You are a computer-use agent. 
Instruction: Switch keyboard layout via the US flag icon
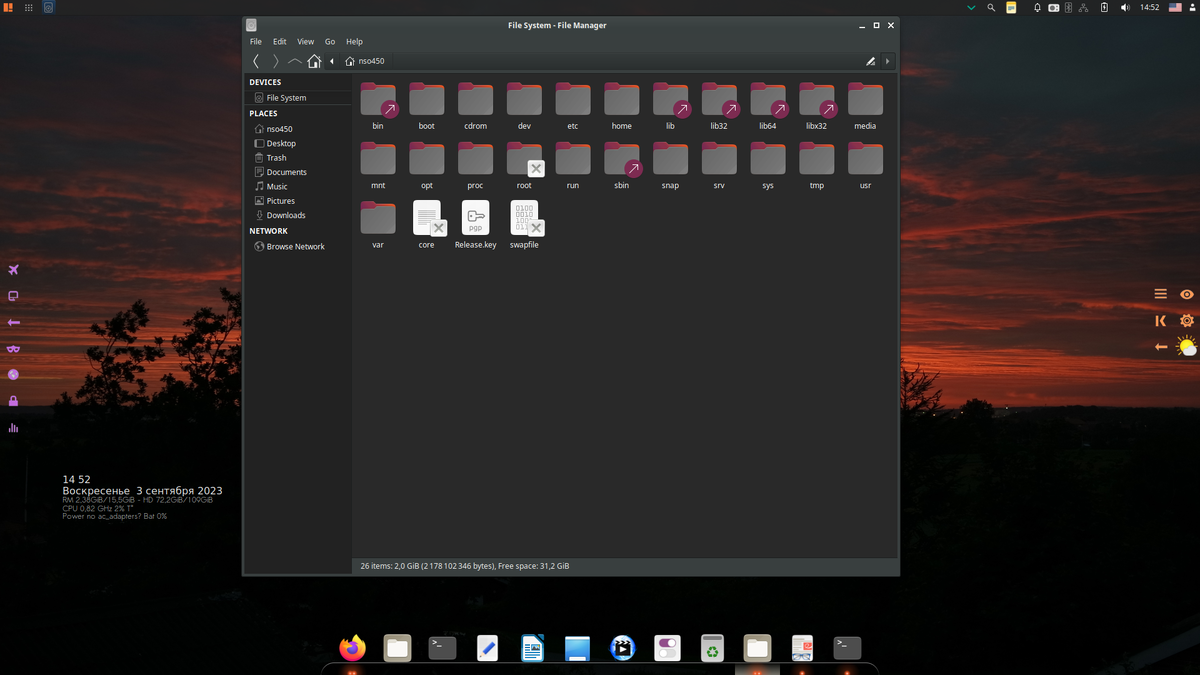(x=1176, y=7)
